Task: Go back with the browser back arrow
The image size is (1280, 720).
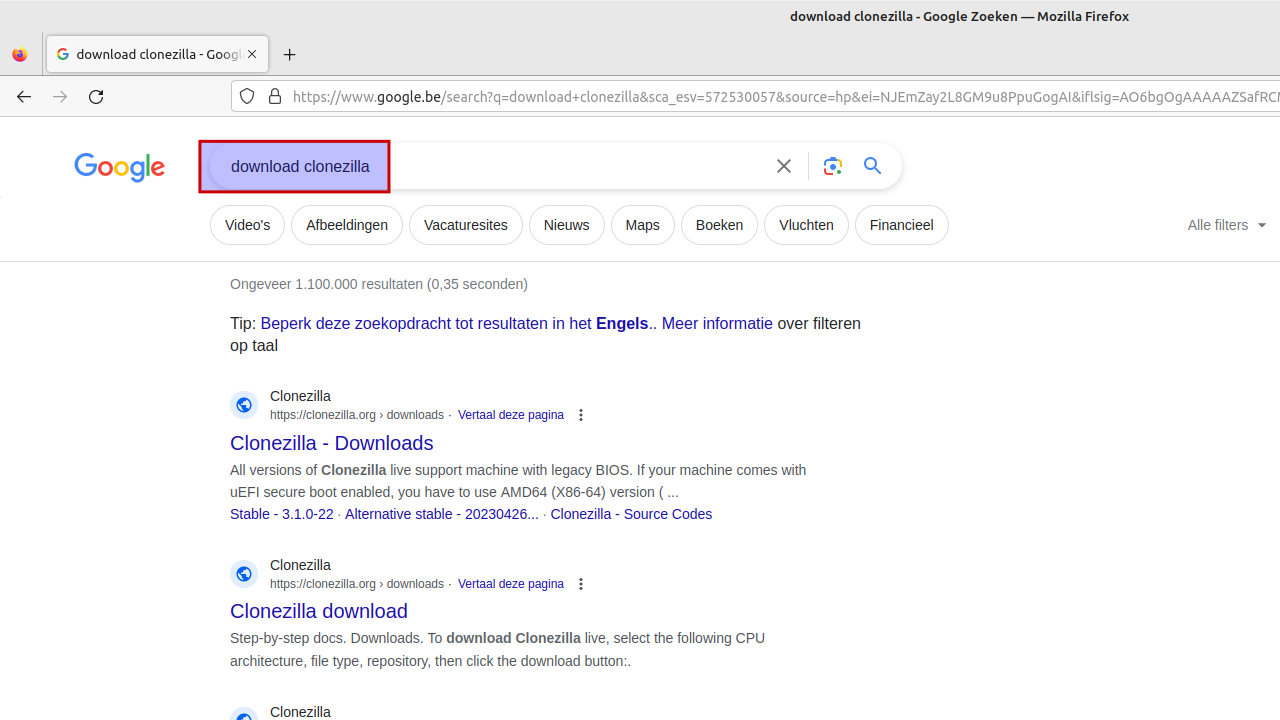Action: click(24, 97)
